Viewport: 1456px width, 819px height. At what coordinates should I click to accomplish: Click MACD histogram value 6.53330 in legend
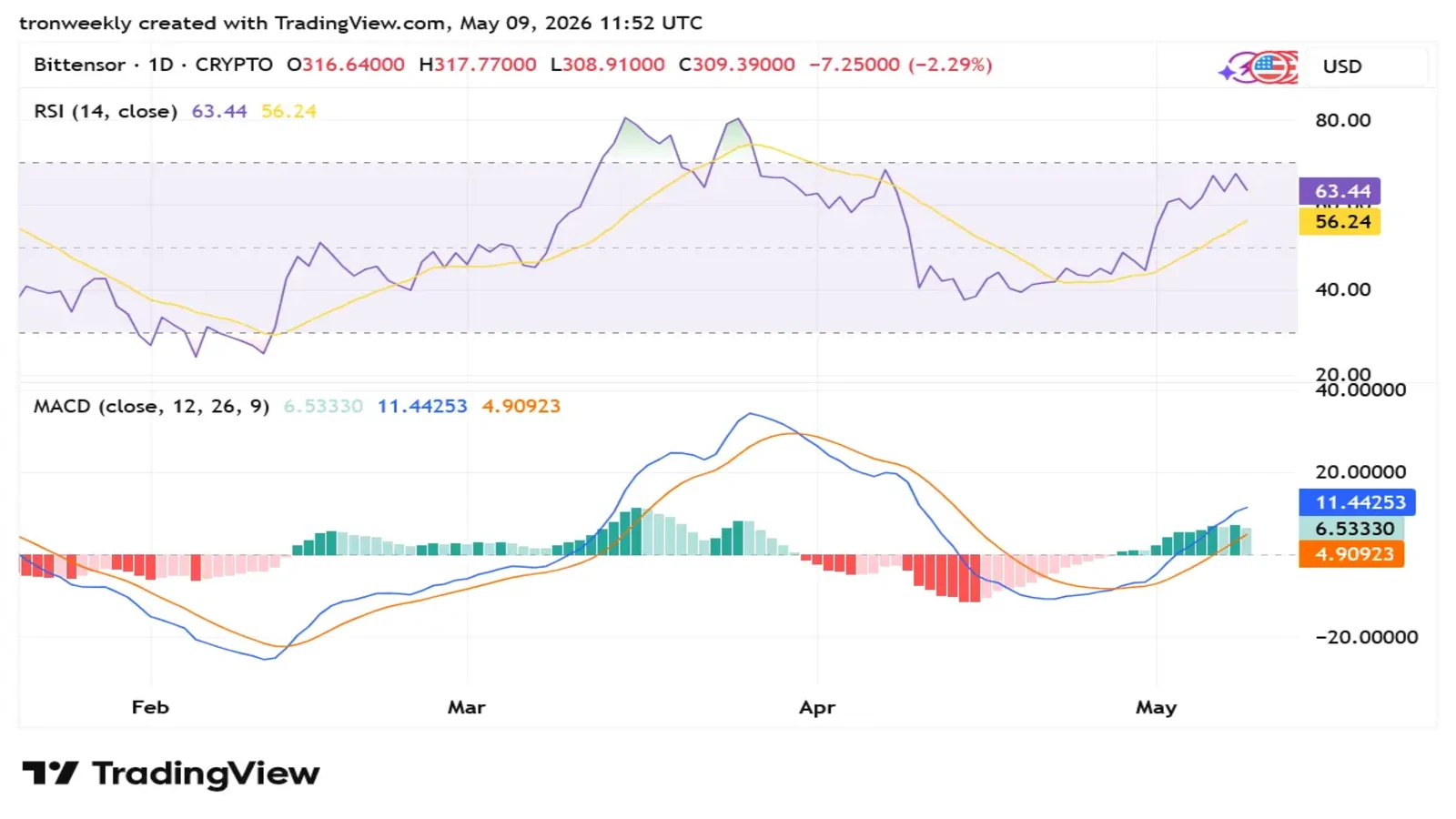[323, 406]
